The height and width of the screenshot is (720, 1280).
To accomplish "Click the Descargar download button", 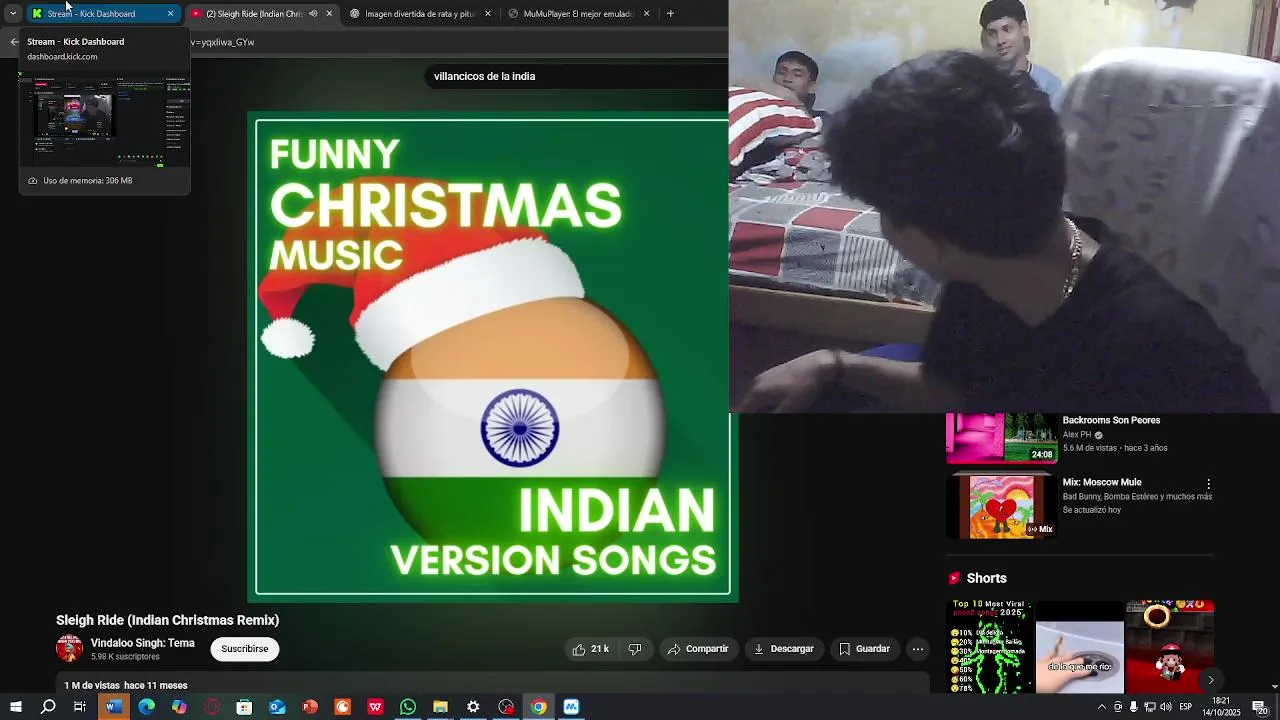I will [x=783, y=649].
